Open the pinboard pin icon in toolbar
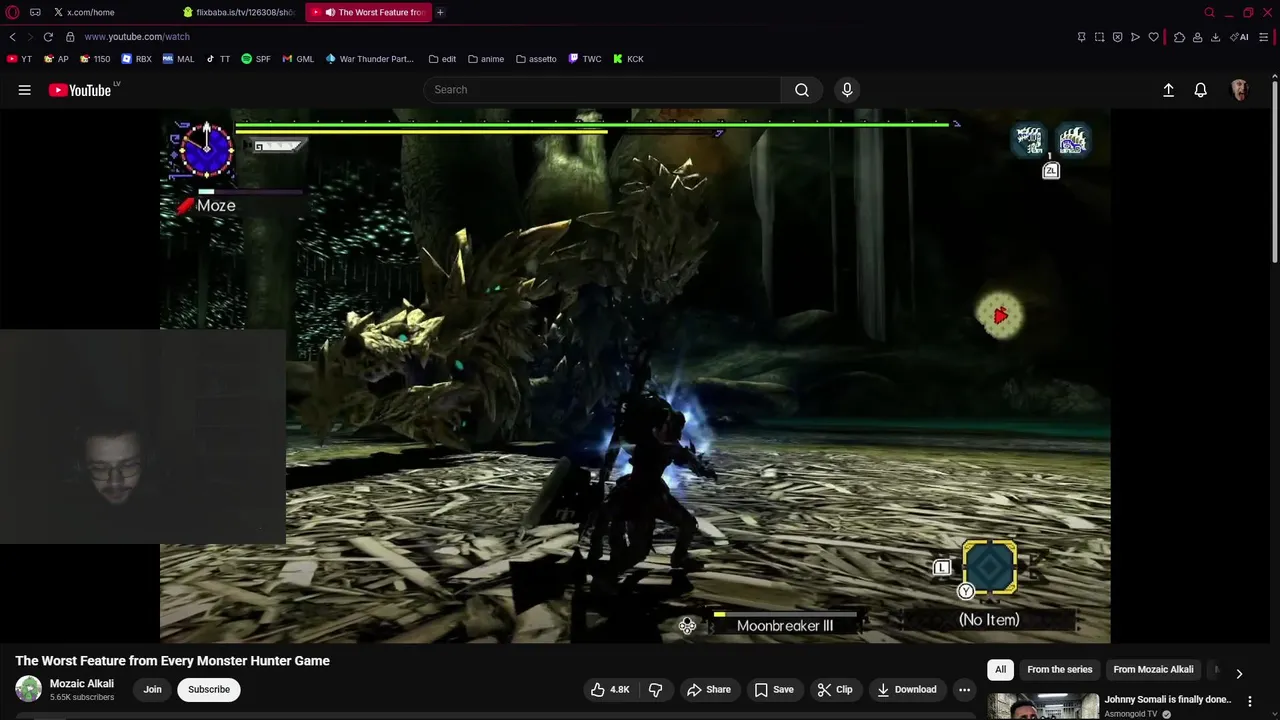1280x720 pixels. [1081, 37]
